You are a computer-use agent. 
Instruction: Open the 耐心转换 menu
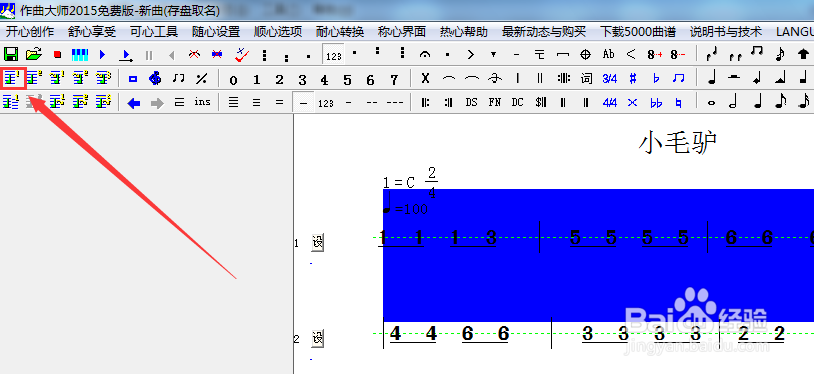tap(340, 32)
